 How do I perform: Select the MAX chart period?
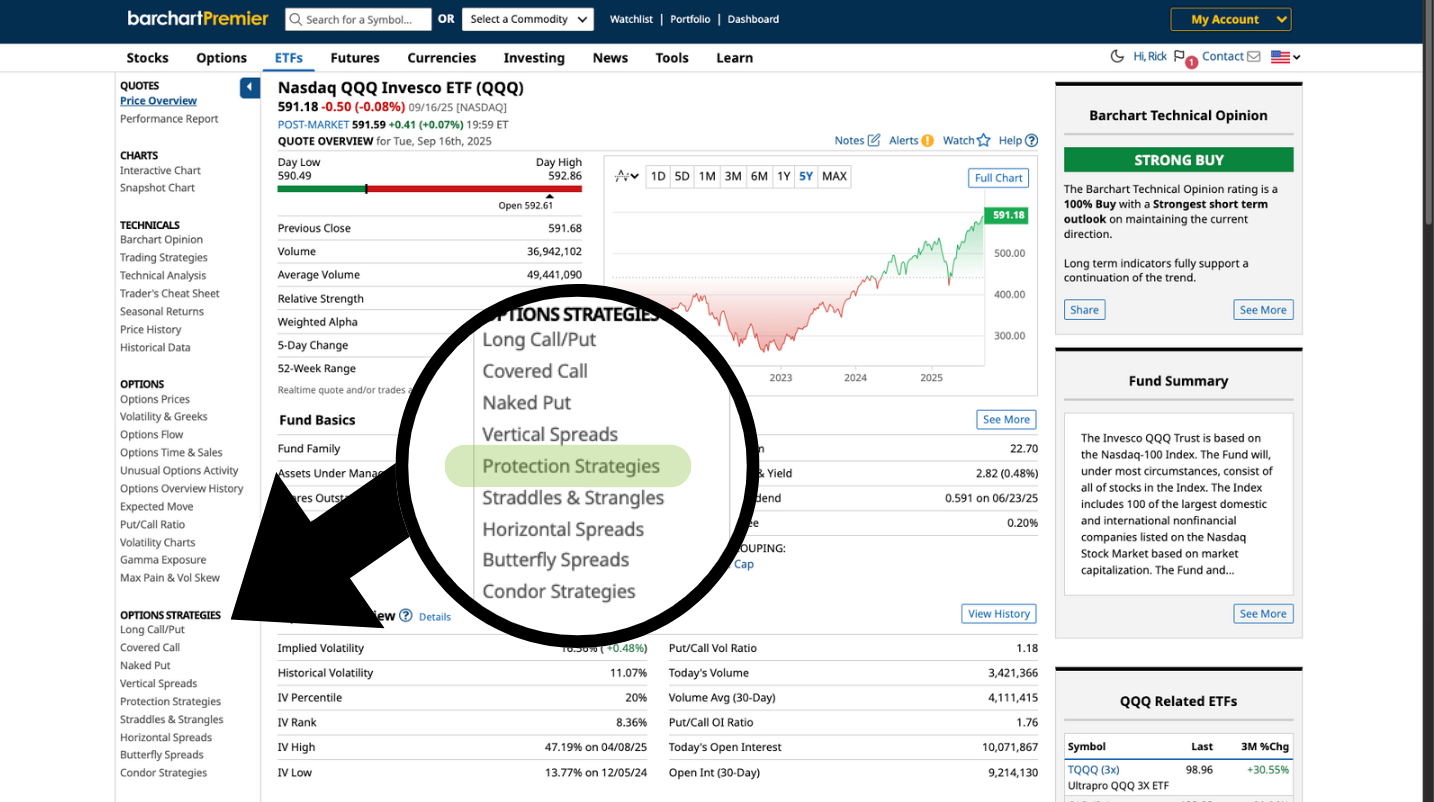pyautogui.click(x=834, y=177)
